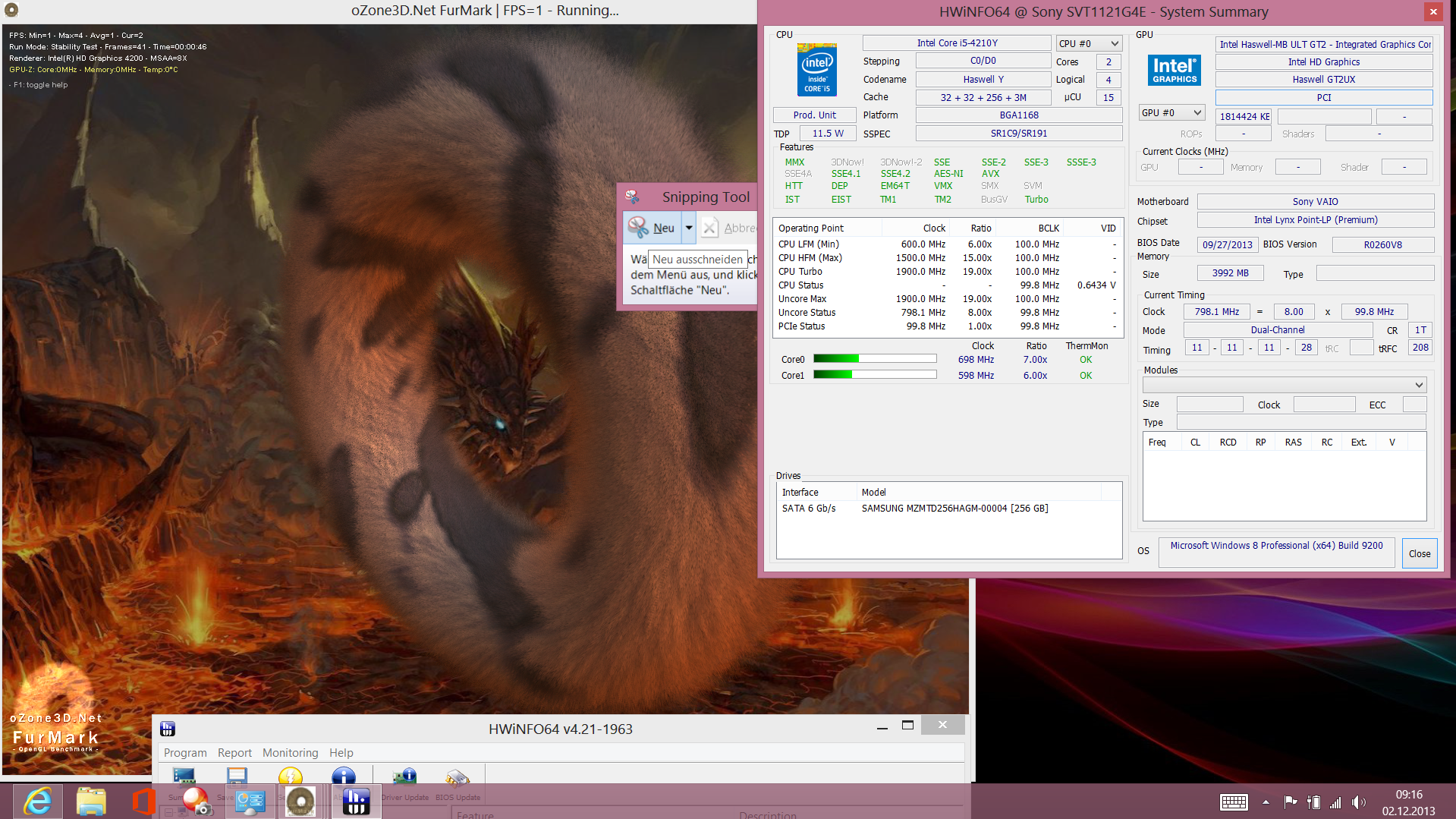
Task: Click the Core1 load bar
Action: pos(875,375)
